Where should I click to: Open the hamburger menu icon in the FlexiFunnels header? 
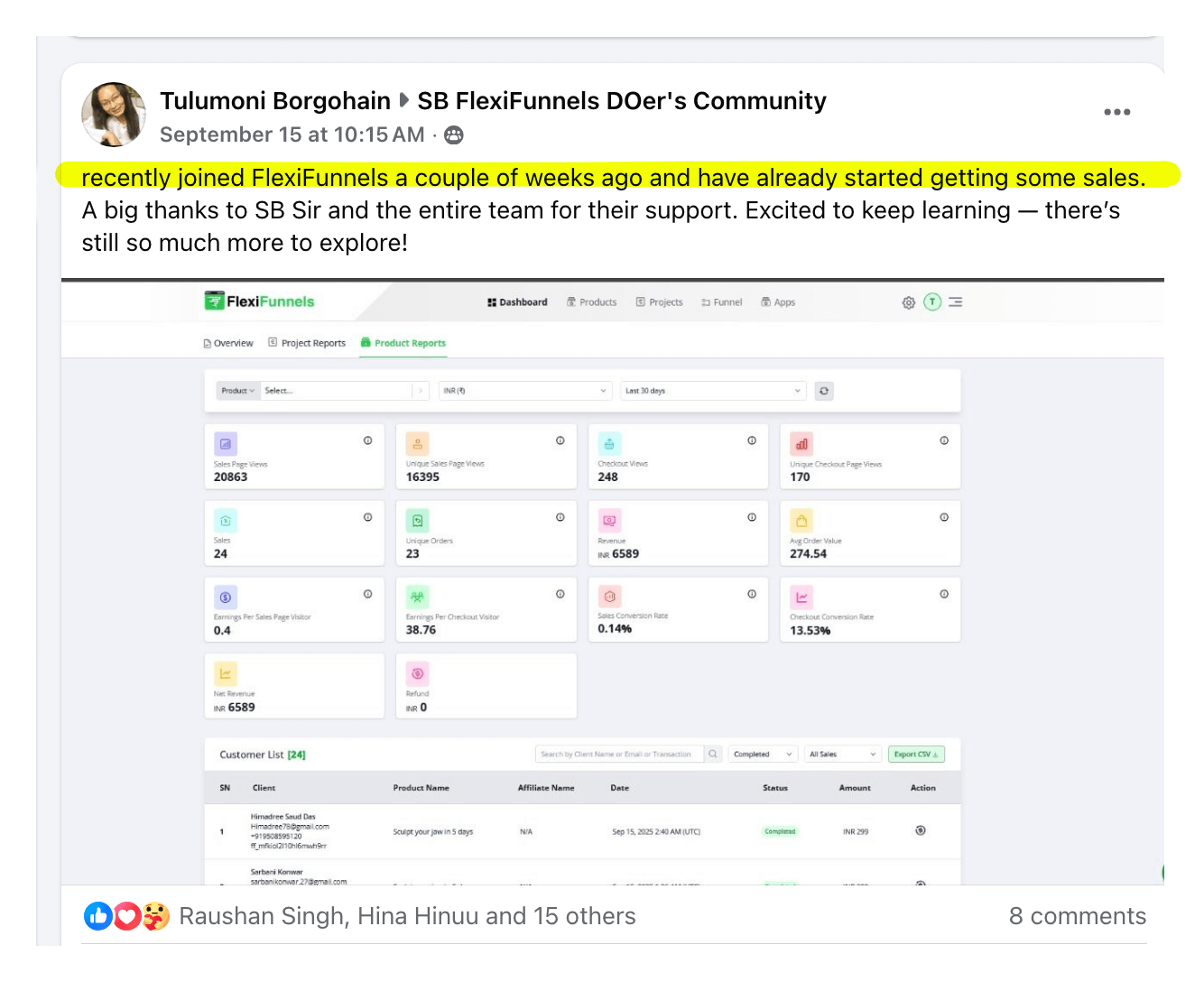[956, 302]
